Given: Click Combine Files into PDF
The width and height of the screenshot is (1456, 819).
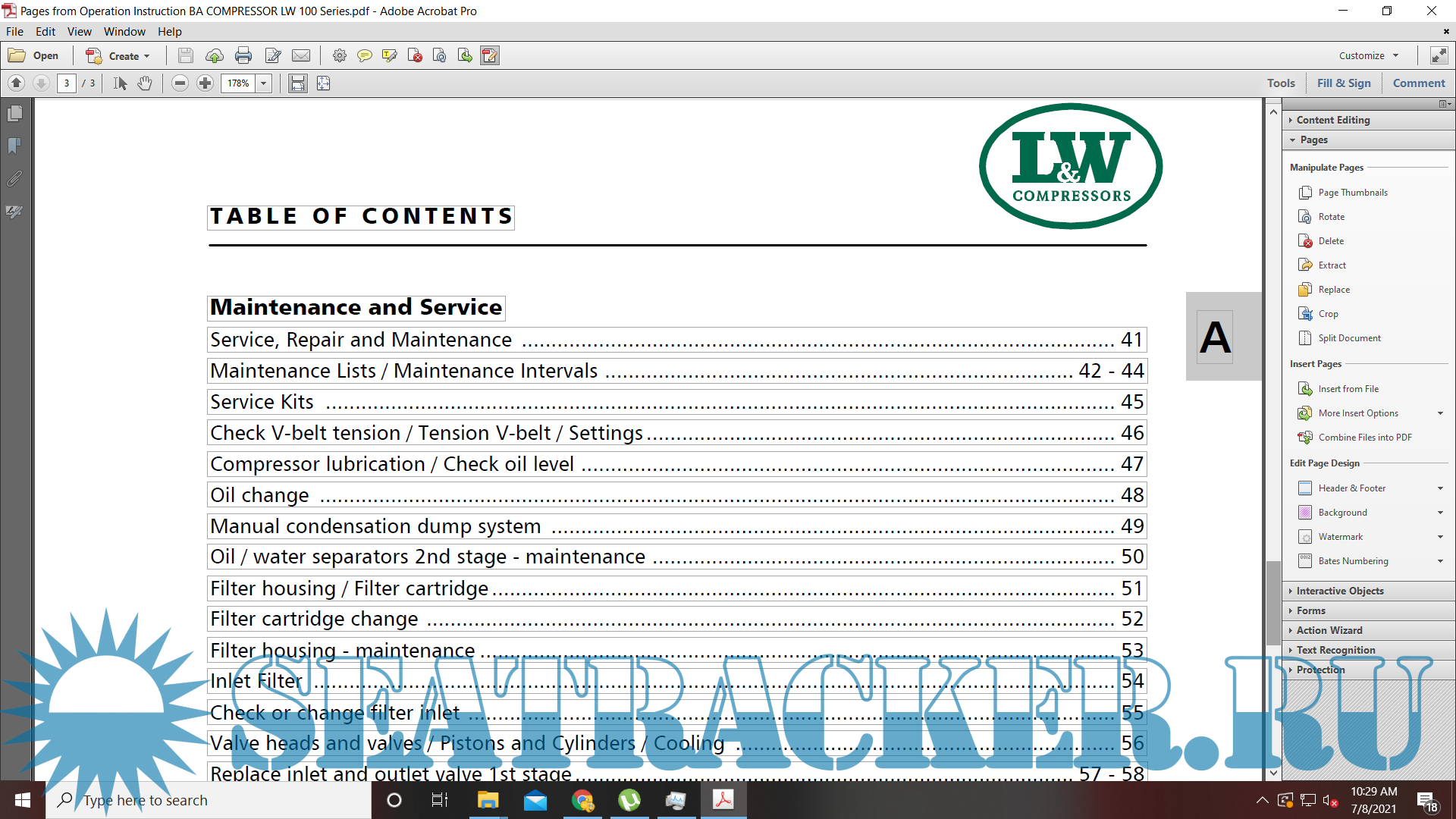Looking at the screenshot, I should (1364, 438).
